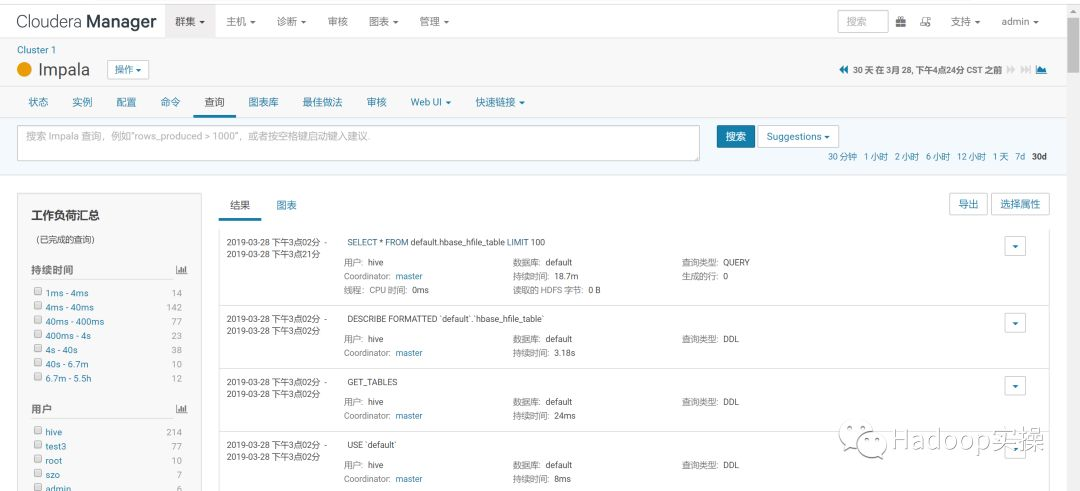This screenshot has height=491, width=1080.
Task: Open the 快速链接 dropdown
Action: (500, 102)
